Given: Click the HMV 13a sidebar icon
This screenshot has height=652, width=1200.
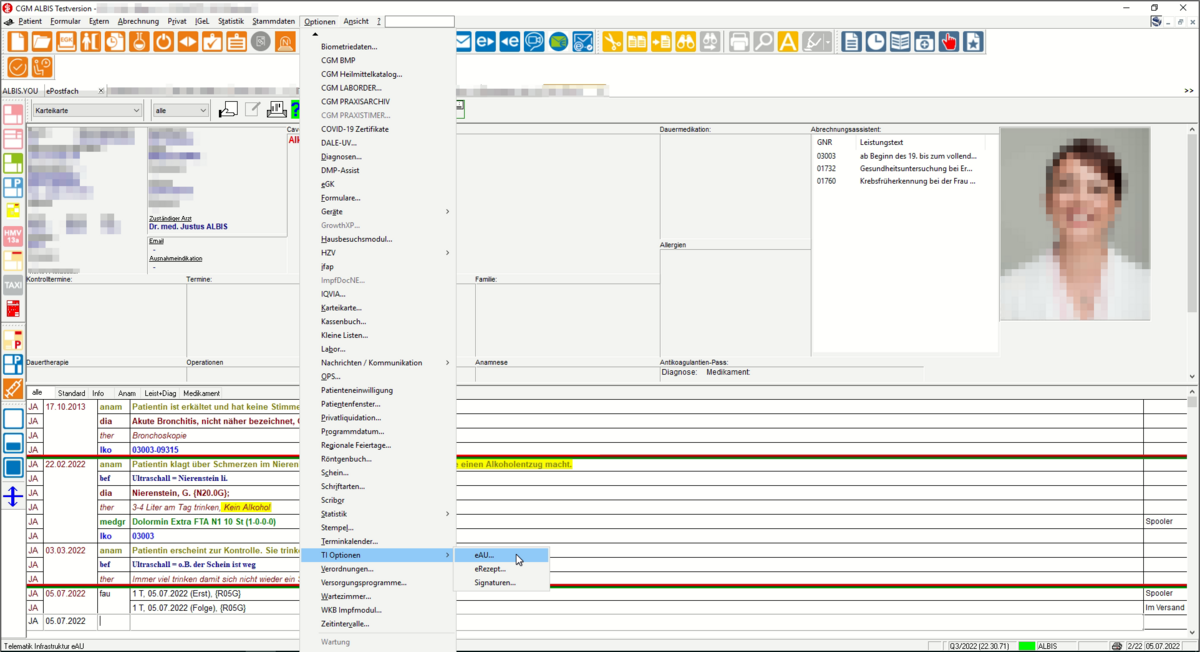Looking at the screenshot, I should tap(13, 237).
